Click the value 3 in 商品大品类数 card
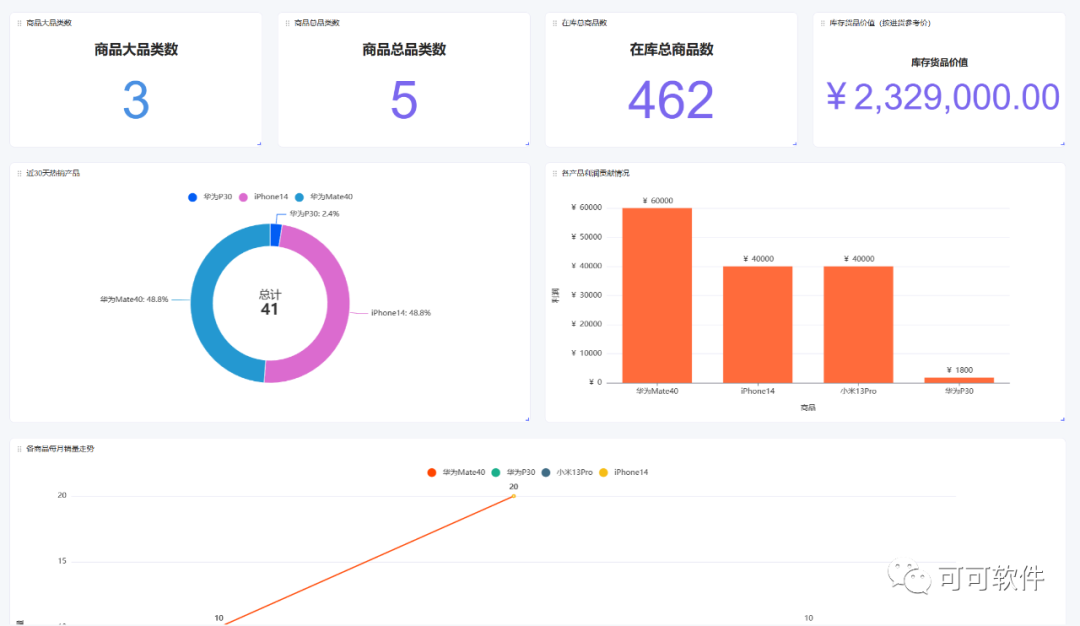 click(136, 101)
